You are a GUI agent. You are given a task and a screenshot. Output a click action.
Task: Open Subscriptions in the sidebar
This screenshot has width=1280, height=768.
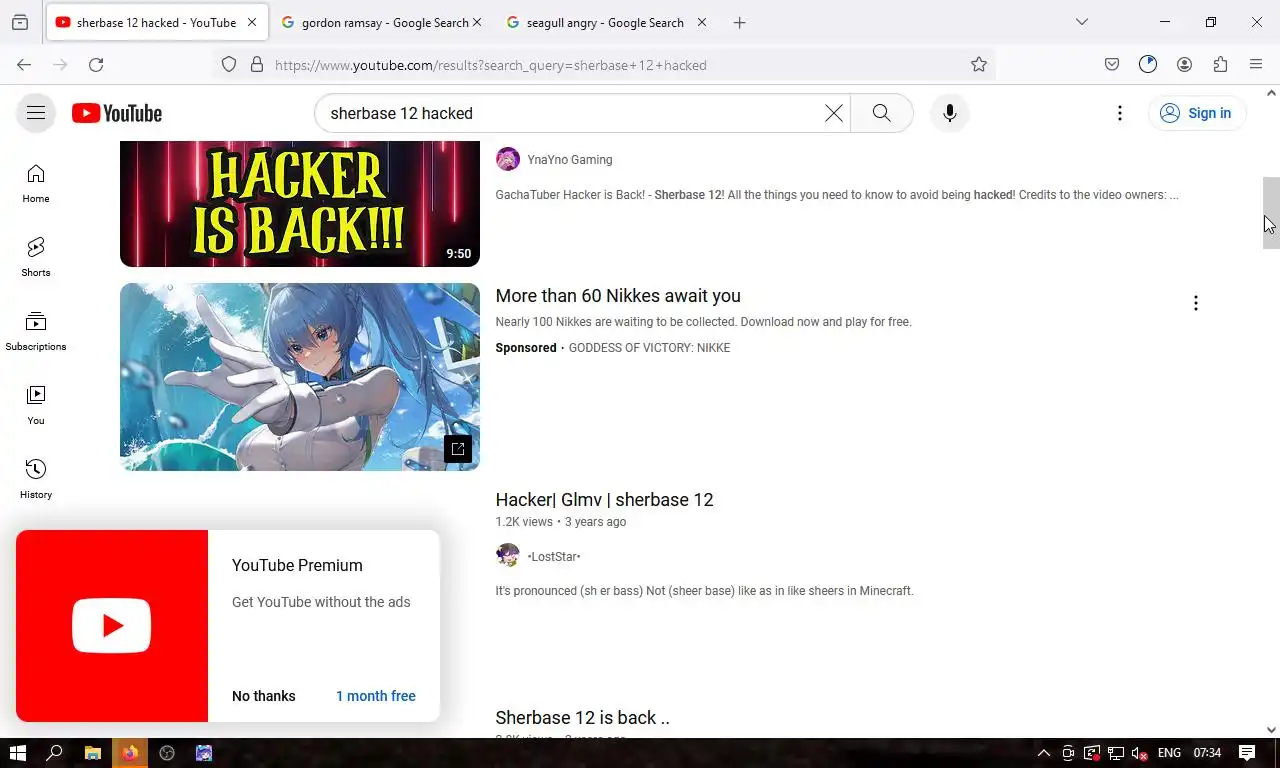point(36,332)
